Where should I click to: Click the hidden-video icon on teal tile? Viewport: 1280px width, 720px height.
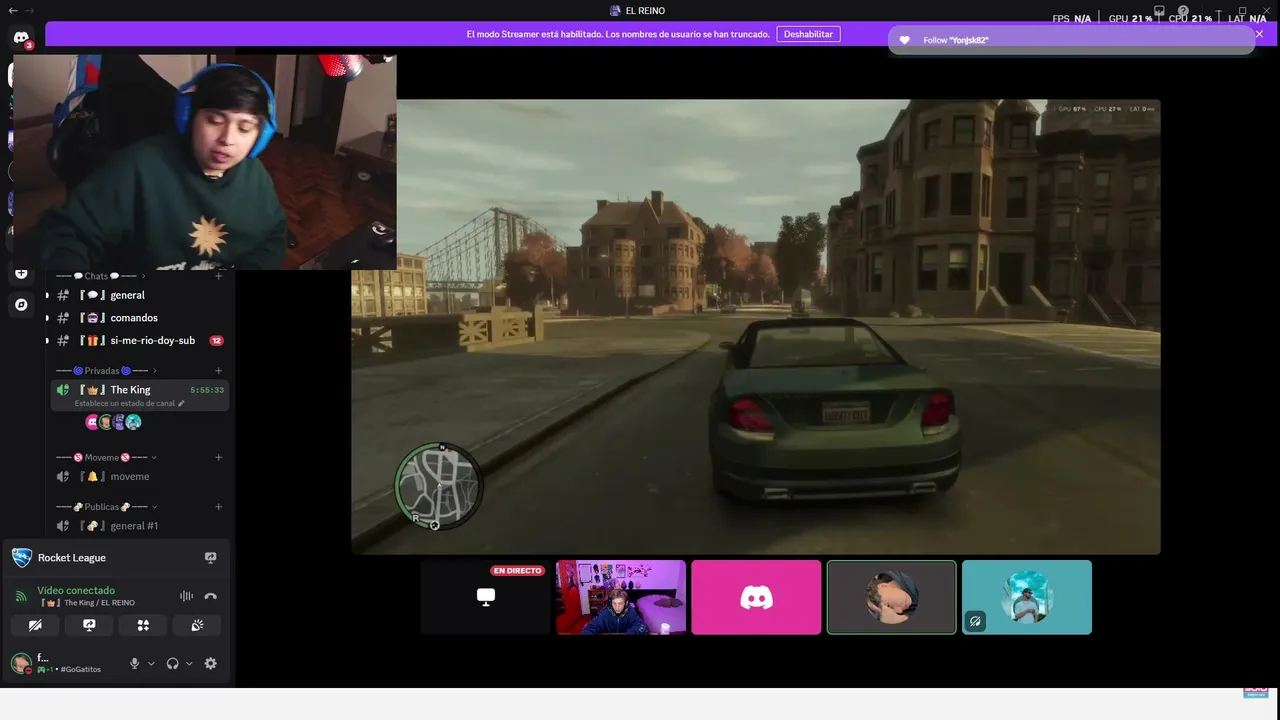975,622
